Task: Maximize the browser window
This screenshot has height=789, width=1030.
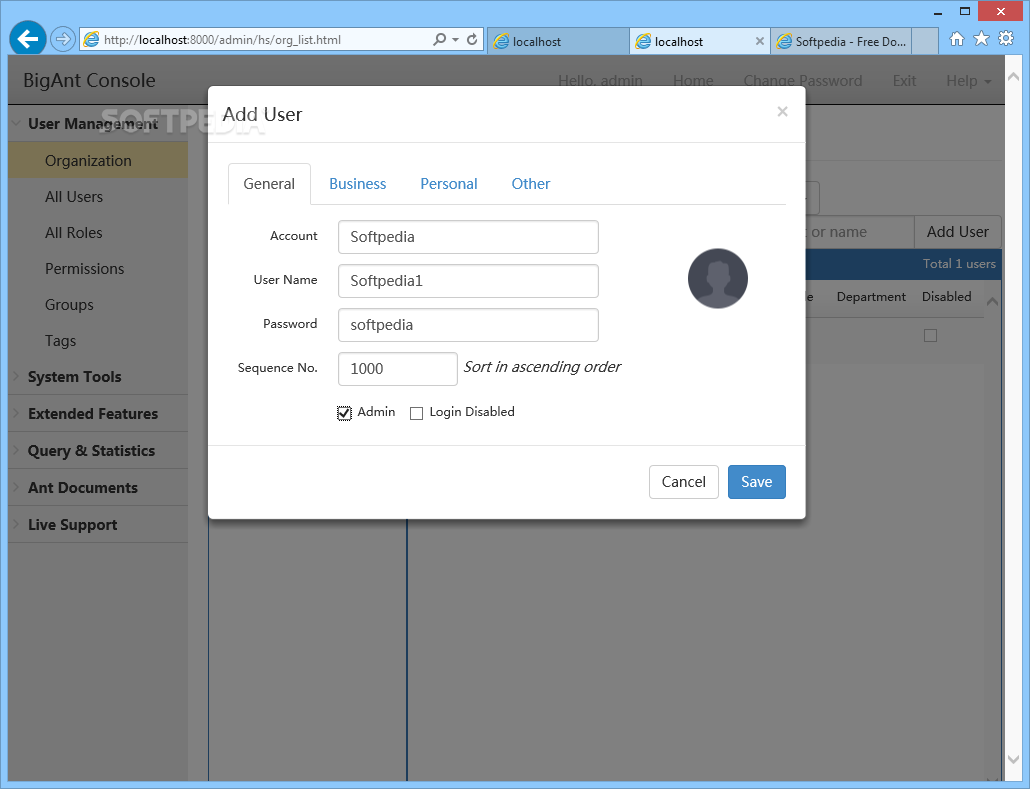Action: tap(965, 11)
